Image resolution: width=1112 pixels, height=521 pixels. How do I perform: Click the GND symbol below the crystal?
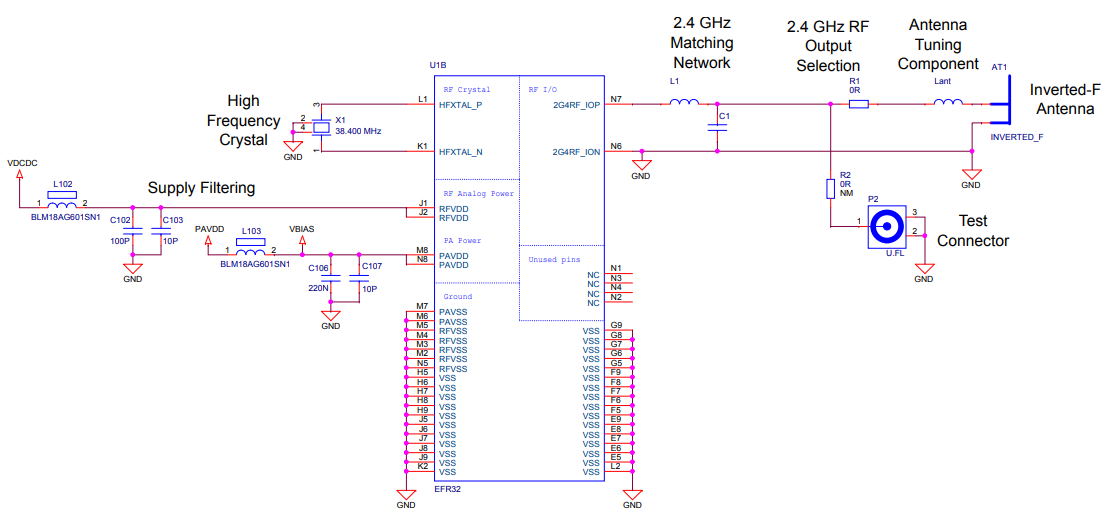tap(293, 145)
